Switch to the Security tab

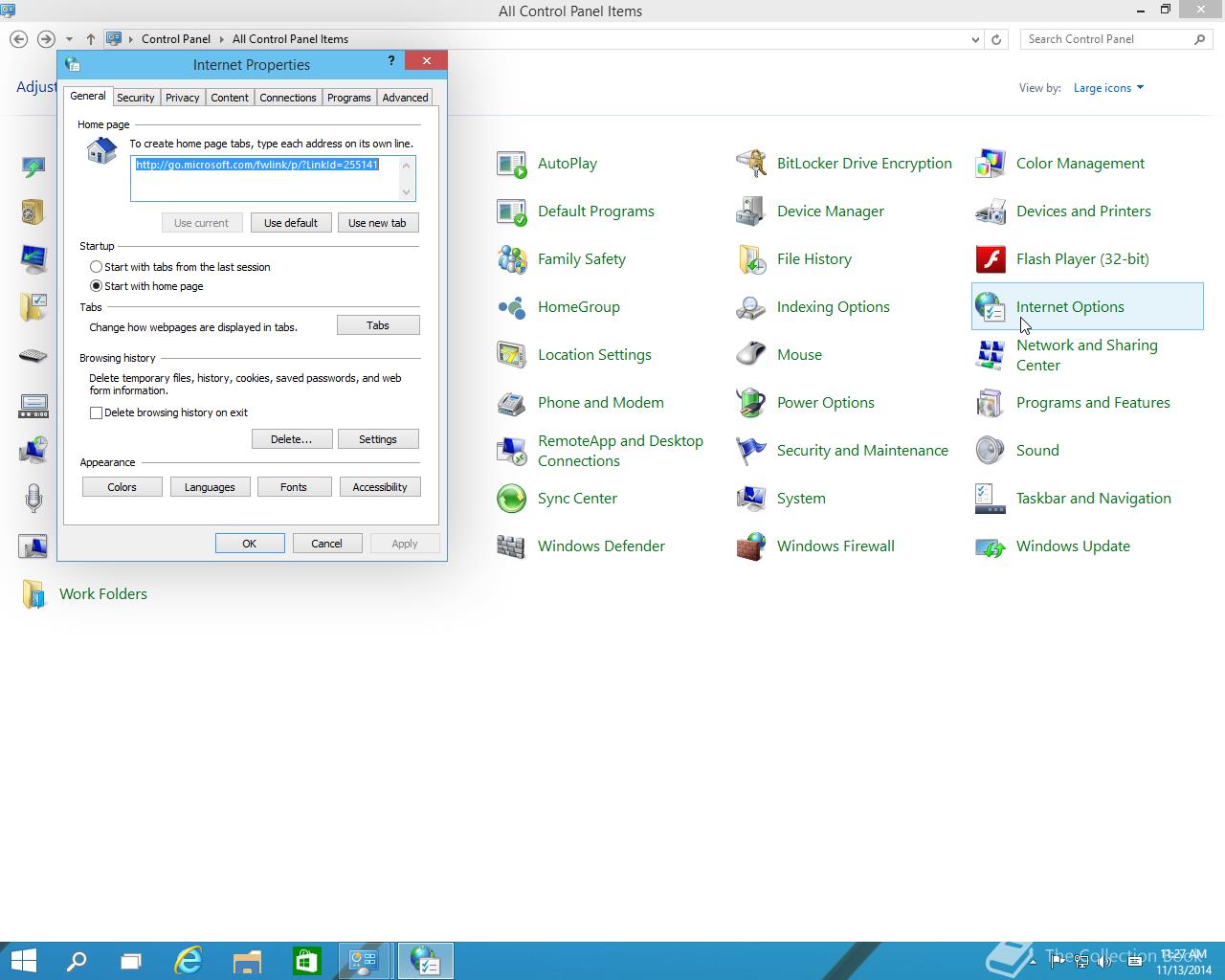(x=135, y=98)
